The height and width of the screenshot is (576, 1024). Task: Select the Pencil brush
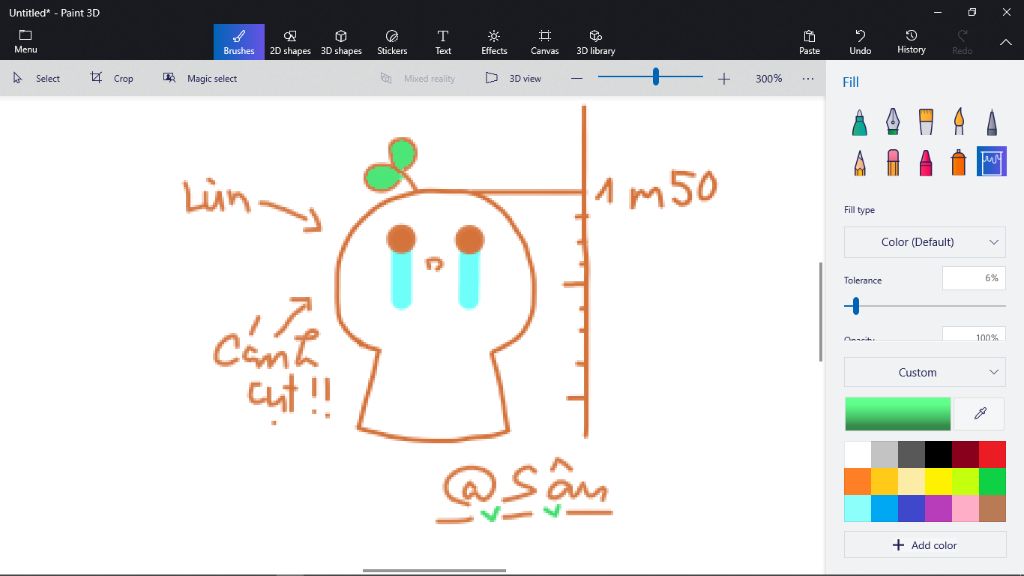859,162
